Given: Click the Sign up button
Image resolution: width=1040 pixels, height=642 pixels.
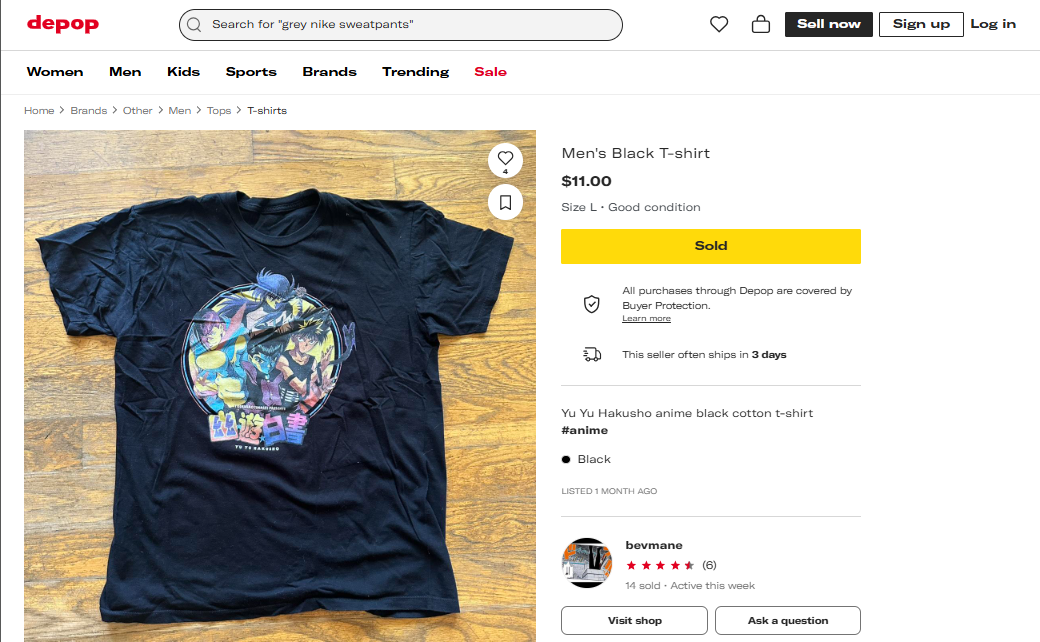Looking at the screenshot, I should 921,24.
